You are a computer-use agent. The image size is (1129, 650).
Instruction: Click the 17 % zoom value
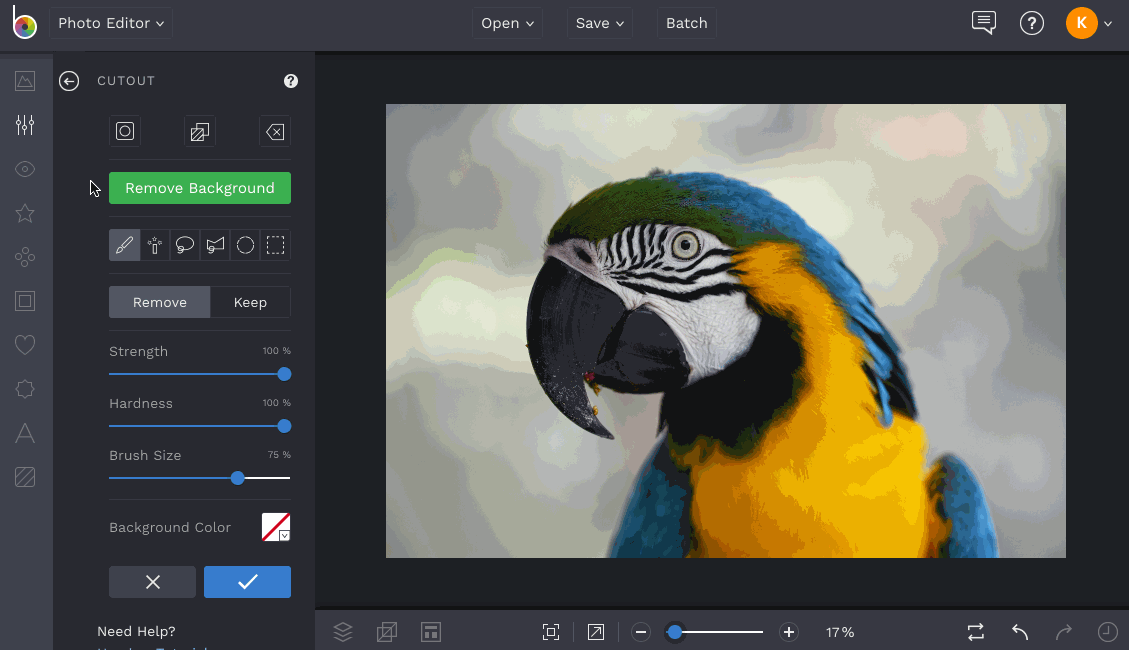click(x=840, y=632)
